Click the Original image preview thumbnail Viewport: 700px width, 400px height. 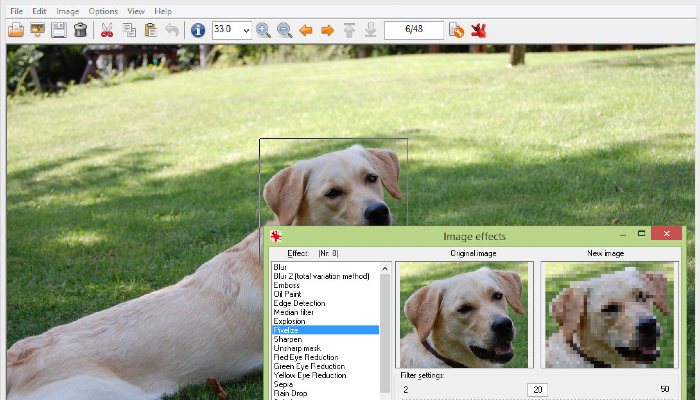(464, 315)
